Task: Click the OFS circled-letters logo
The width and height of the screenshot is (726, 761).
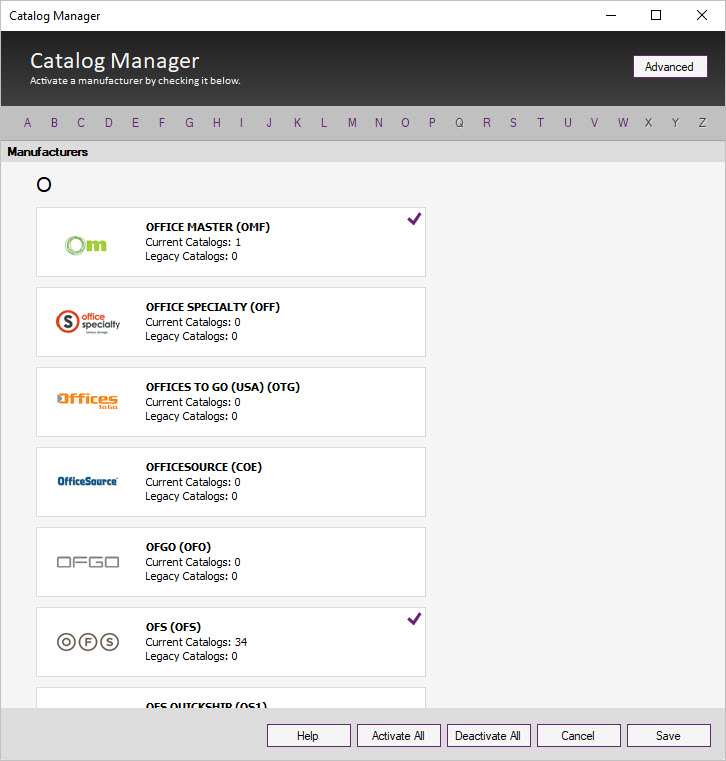Action: [87, 642]
